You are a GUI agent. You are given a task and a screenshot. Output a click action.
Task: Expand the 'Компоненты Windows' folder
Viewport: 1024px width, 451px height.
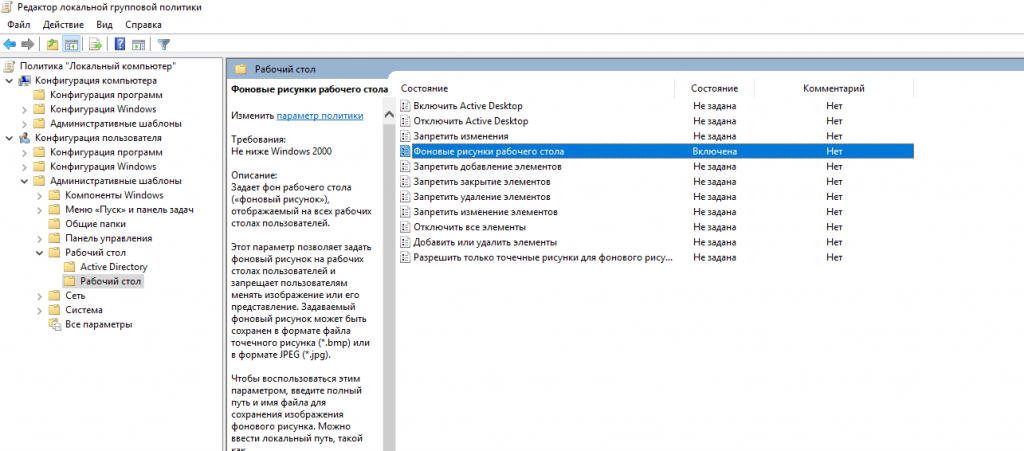(39, 196)
